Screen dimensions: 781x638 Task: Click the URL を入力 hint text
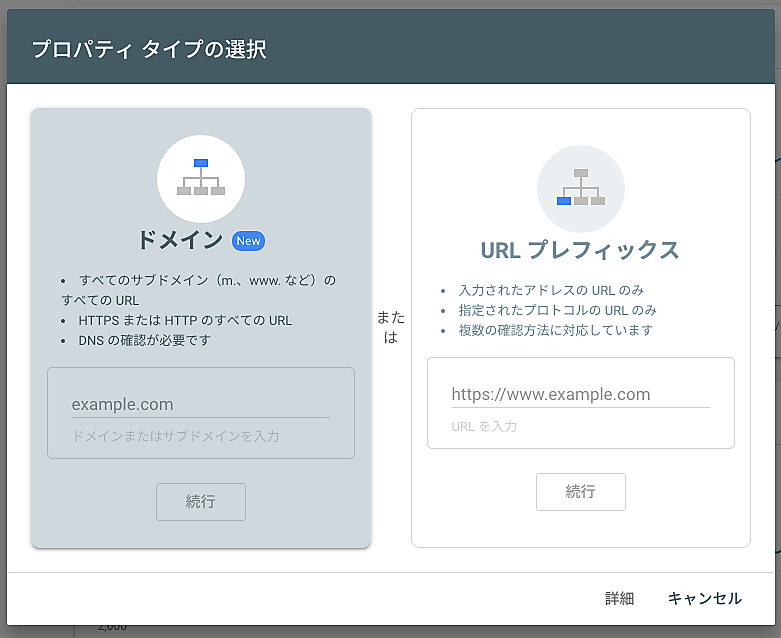(484, 426)
